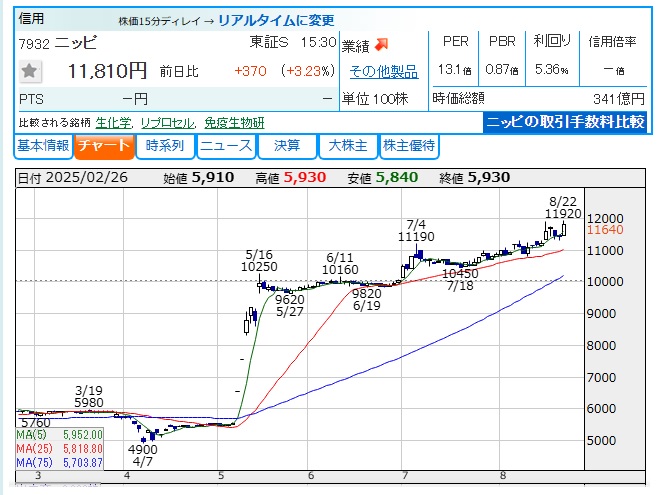Click the 4/7 low label 4900 on chart
This screenshot has height=495, width=666.
point(142,449)
